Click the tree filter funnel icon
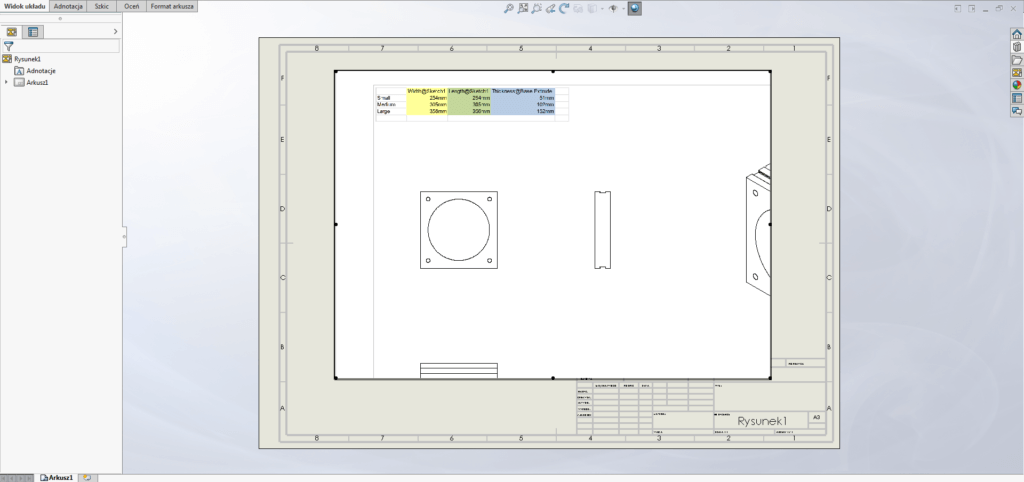The width and height of the screenshot is (1024, 482). pyautogui.click(x=8, y=46)
